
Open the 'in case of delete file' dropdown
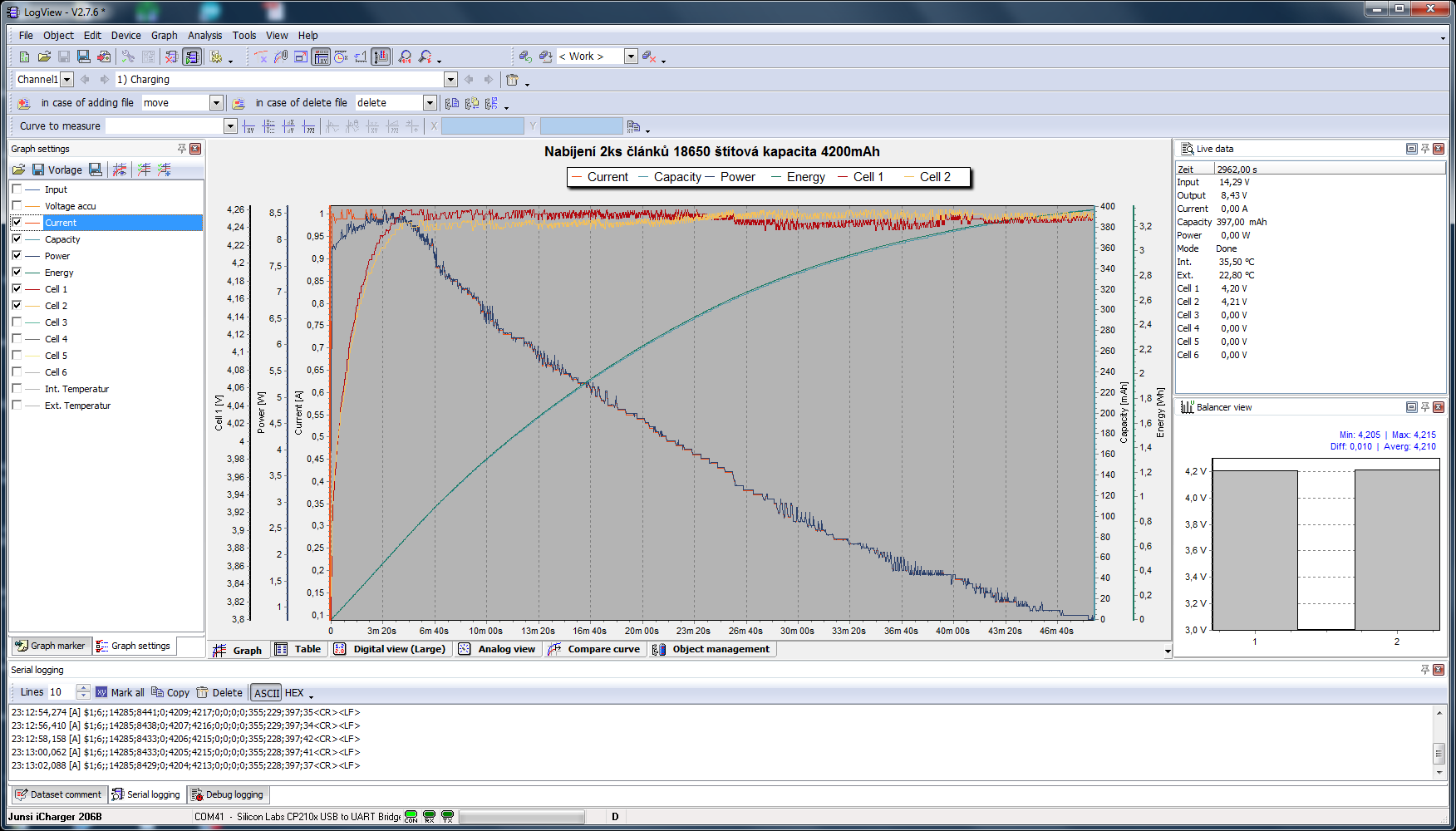[x=430, y=103]
